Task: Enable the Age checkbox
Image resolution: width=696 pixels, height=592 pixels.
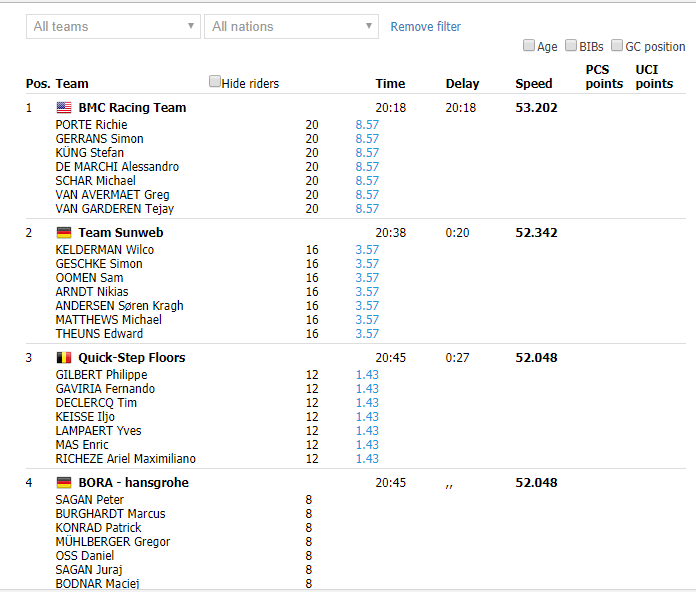Action: [528, 45]
